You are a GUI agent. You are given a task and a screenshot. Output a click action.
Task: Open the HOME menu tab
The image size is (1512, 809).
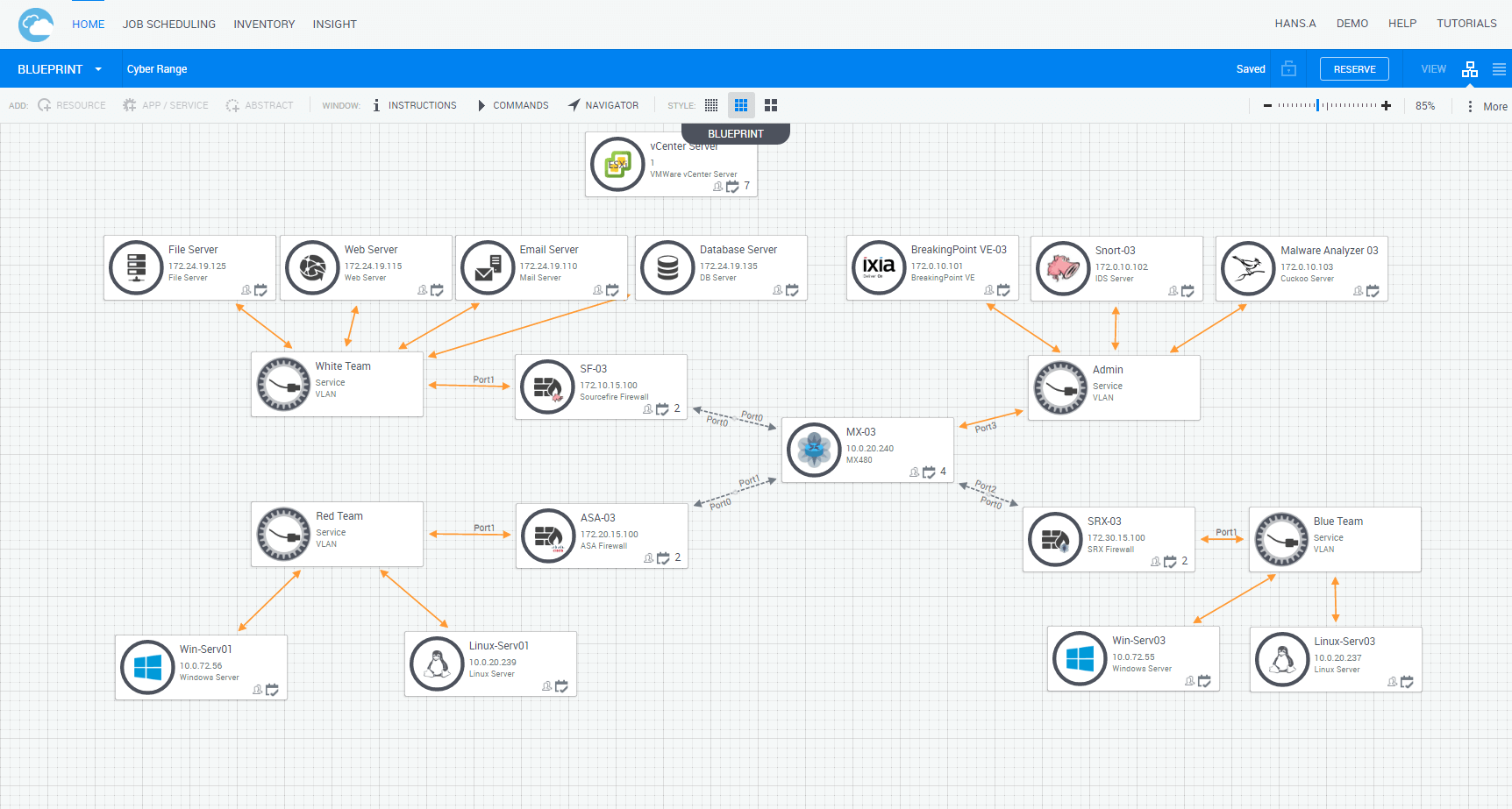(88, 25)
